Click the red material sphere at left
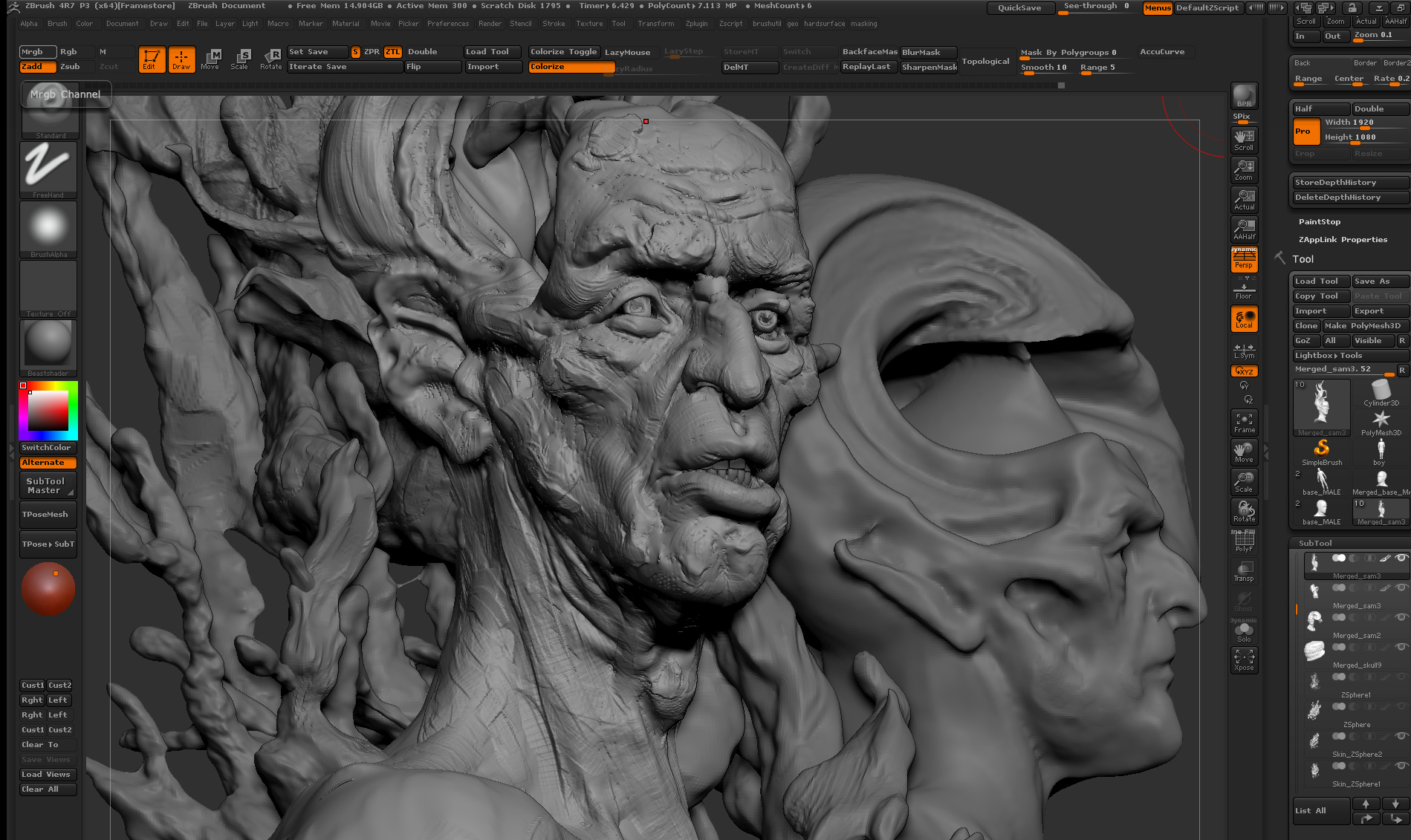1411x840 pixels. coord(48,588)
